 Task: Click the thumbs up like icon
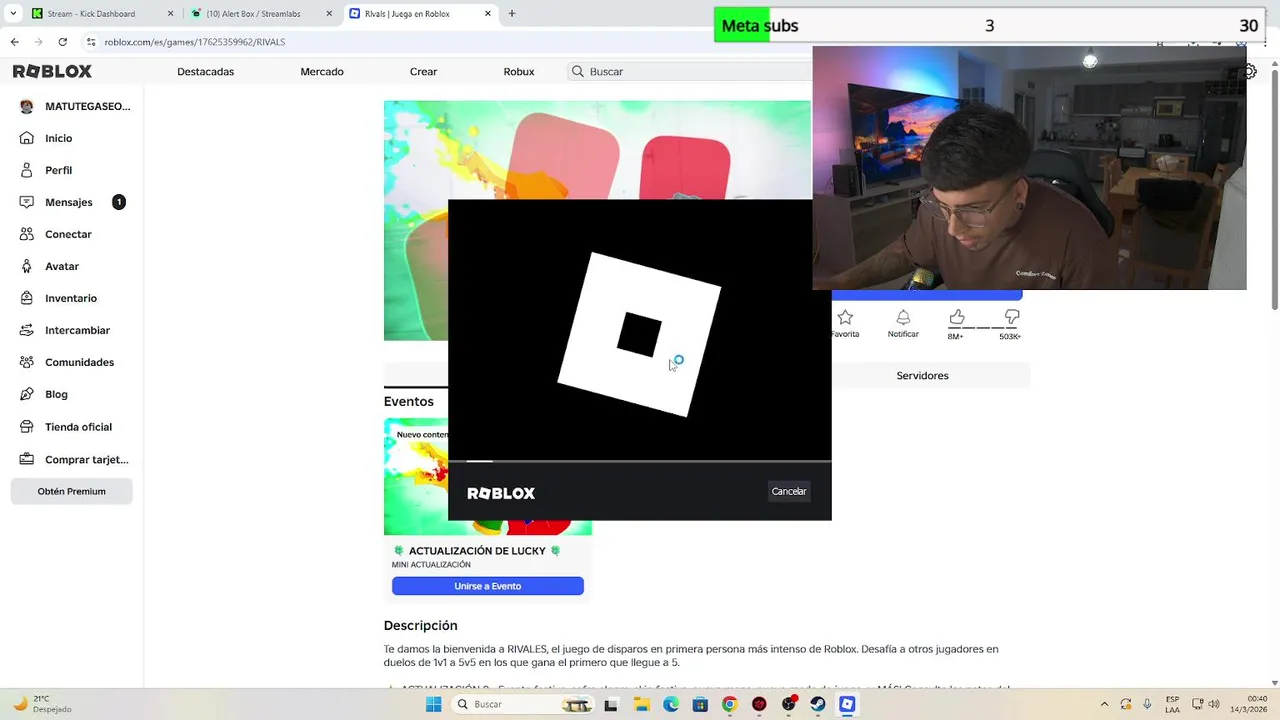tap(957, 317)
